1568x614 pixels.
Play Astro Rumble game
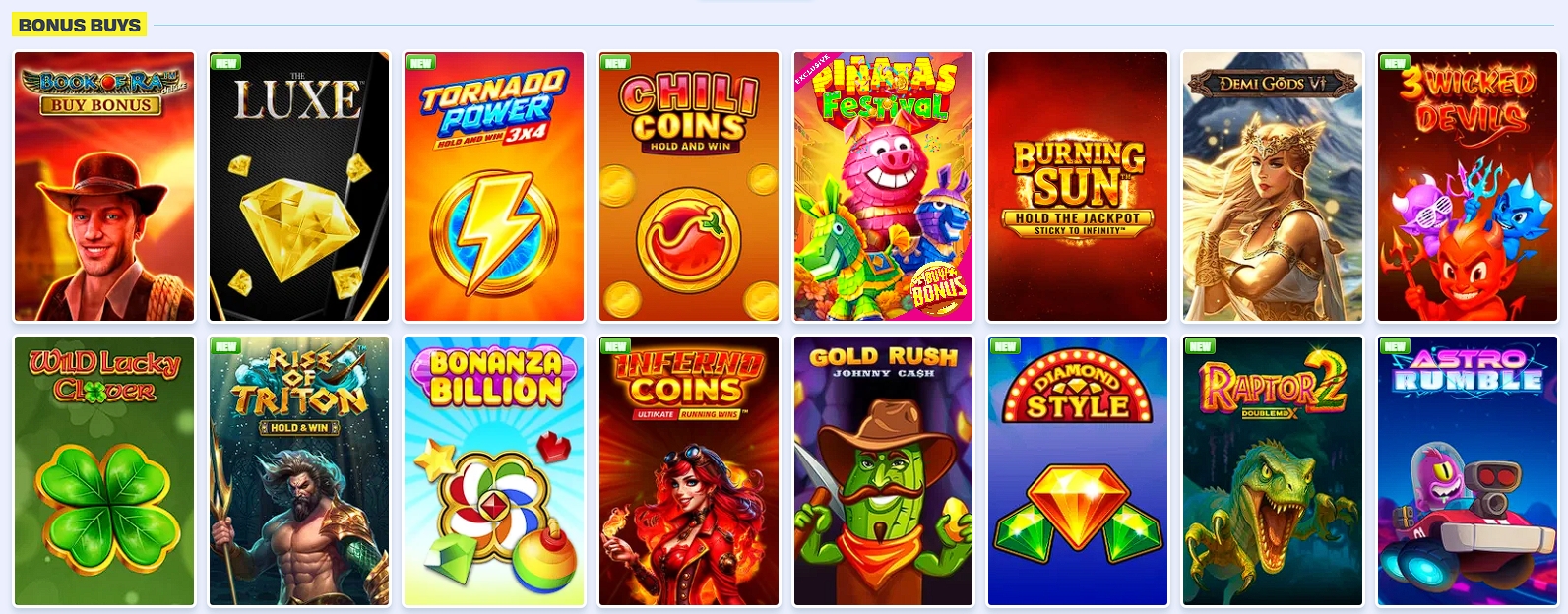(1468, 471)
